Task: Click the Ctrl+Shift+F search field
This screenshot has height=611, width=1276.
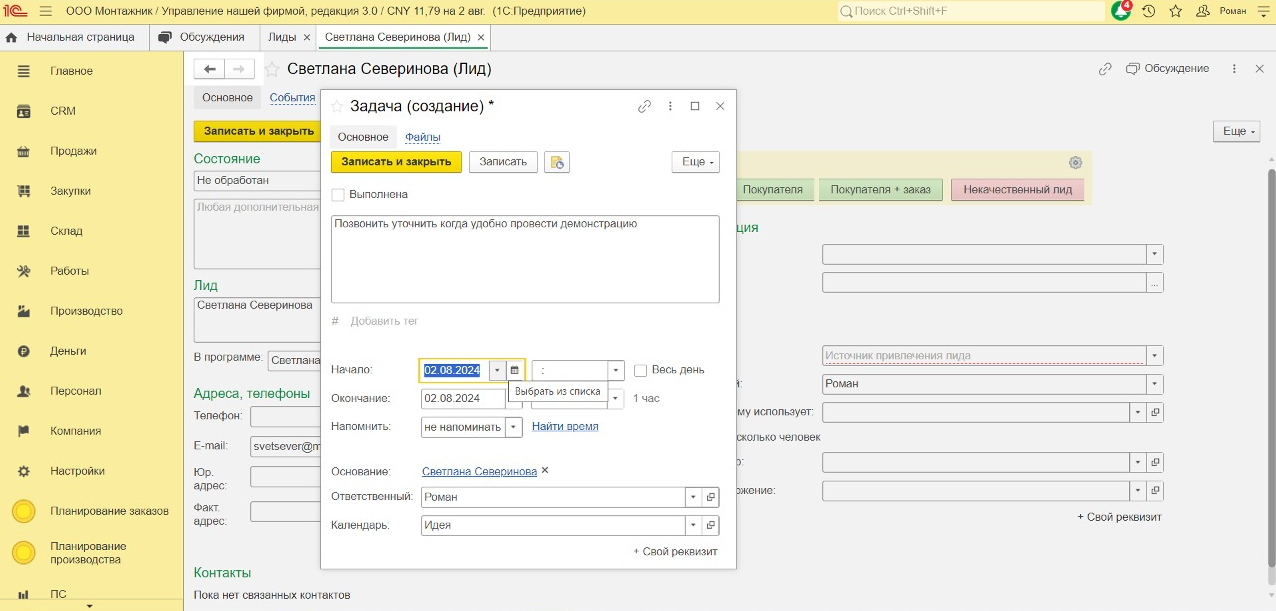Action: (x=970, y=11)
